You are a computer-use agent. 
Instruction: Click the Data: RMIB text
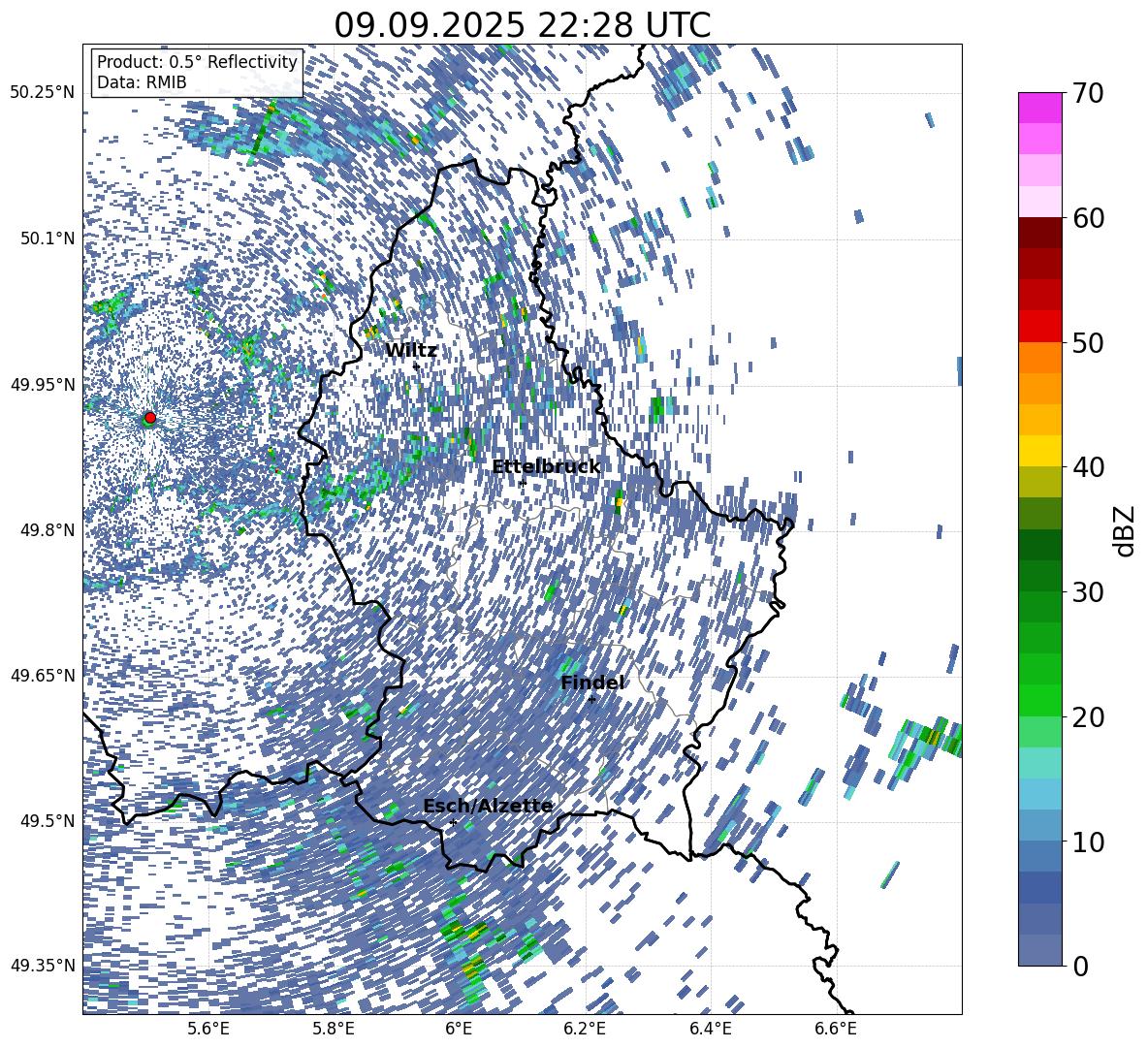142,83
